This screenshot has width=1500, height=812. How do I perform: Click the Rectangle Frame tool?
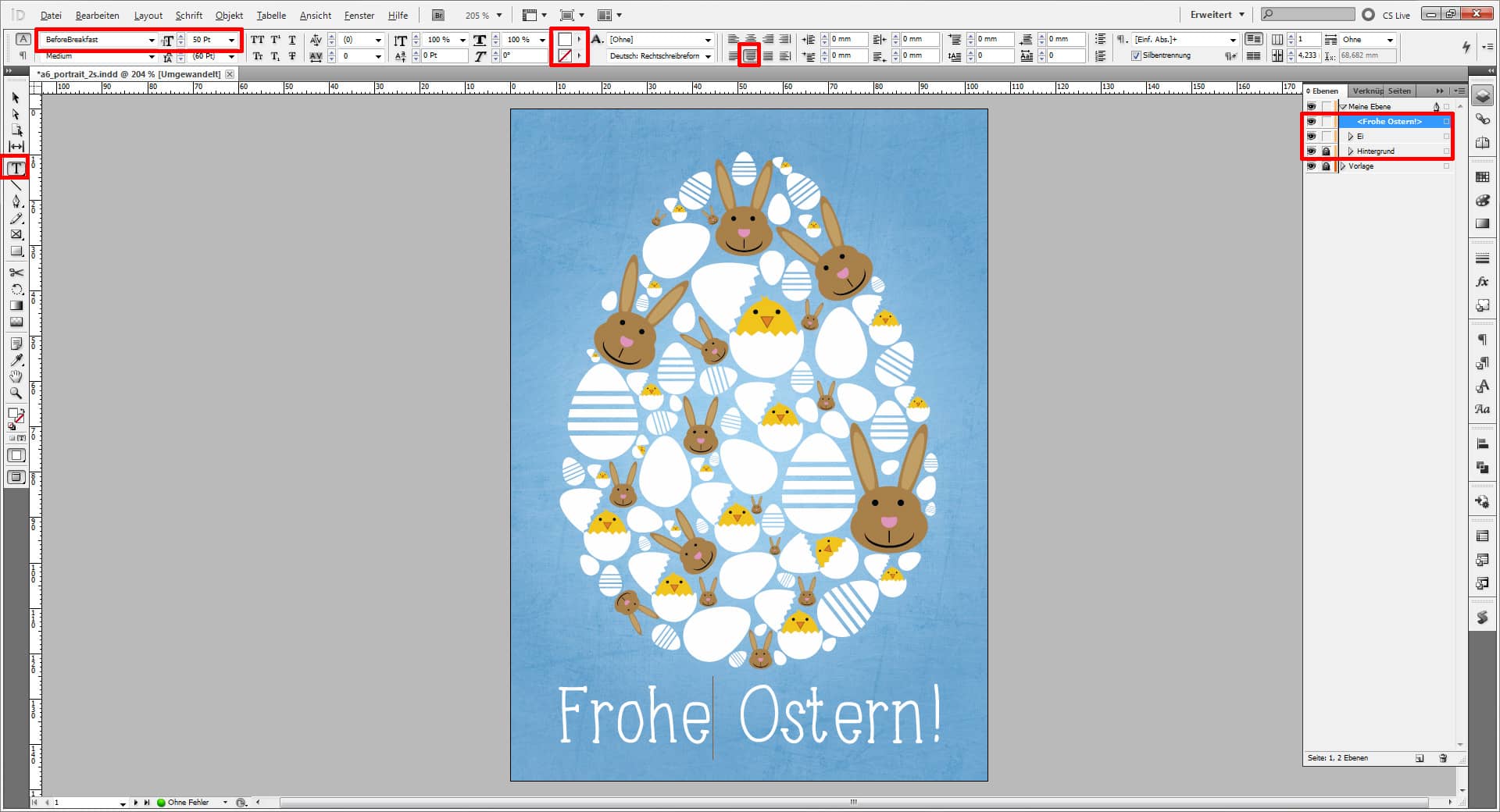coord(16,234)
